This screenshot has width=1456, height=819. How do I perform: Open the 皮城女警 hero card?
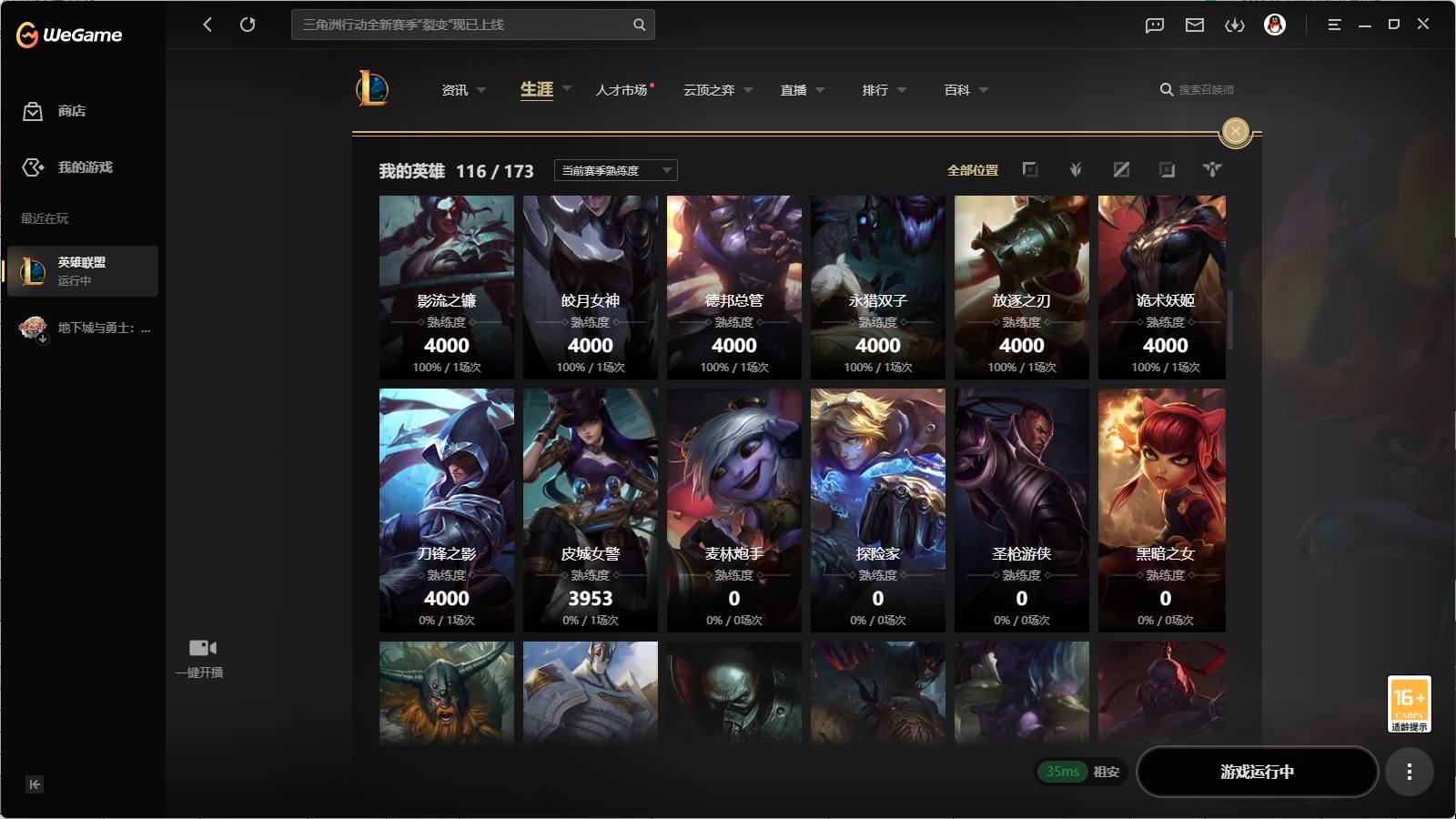click(591, 511)
